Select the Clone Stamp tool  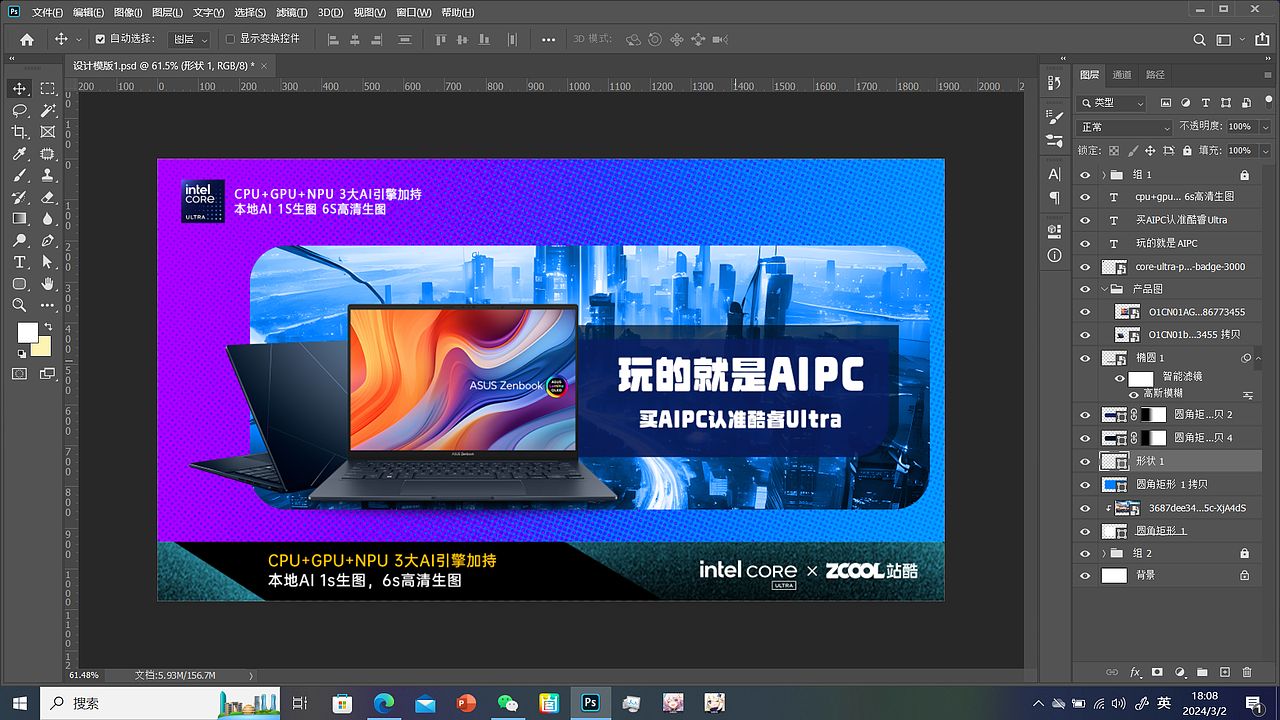coord(47,175)
